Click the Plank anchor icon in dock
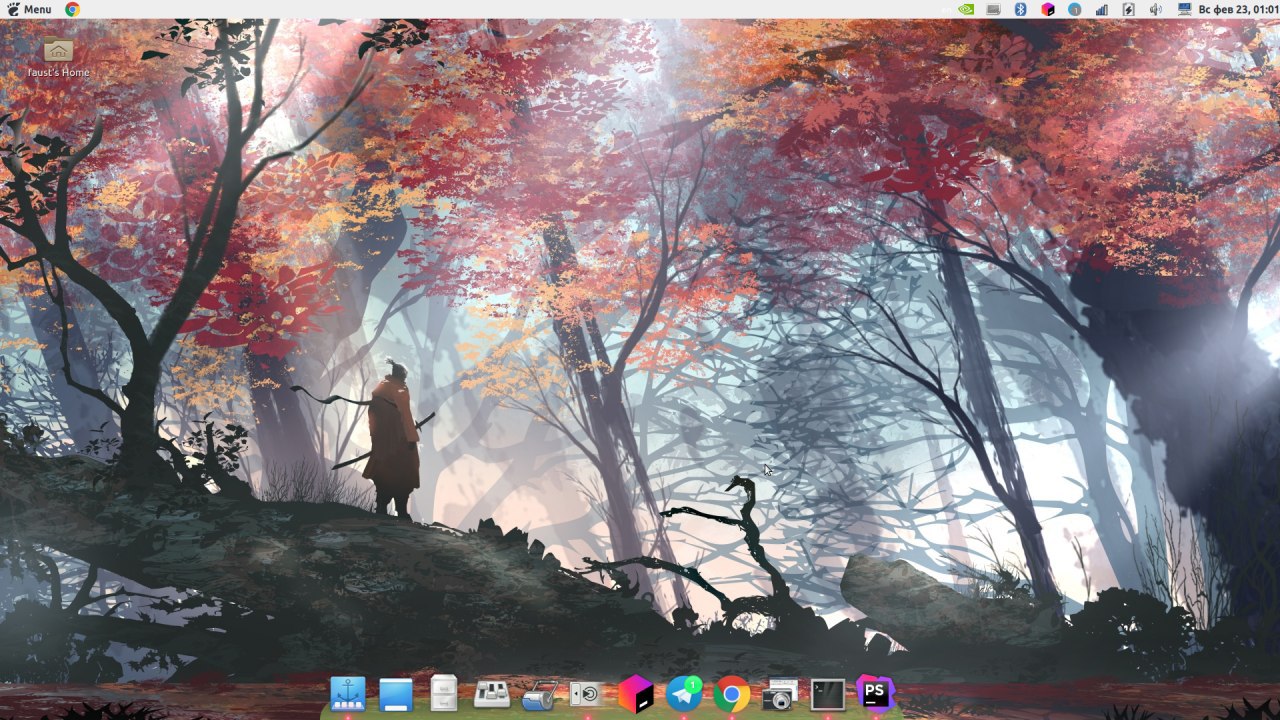 point(348,693)
